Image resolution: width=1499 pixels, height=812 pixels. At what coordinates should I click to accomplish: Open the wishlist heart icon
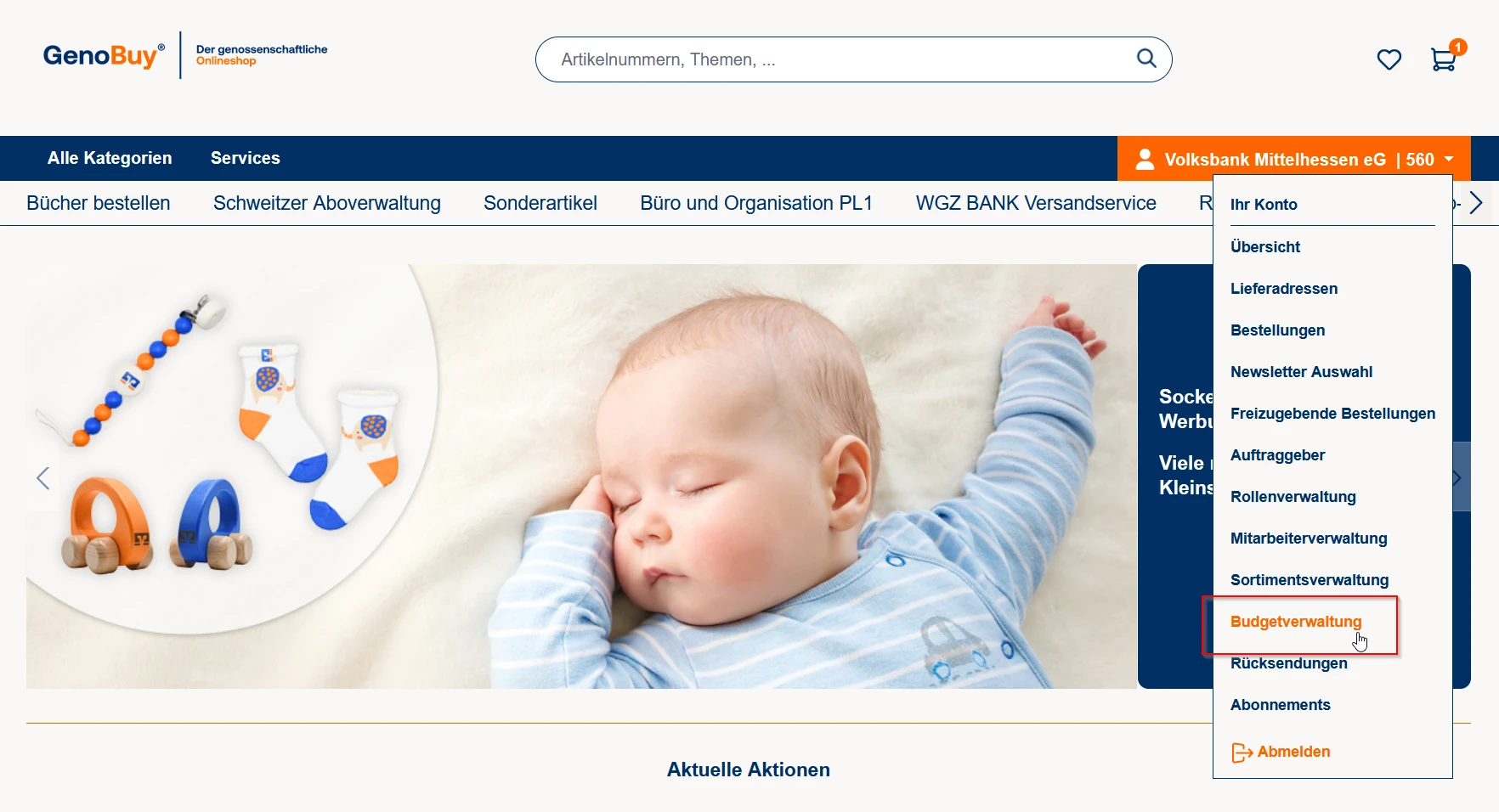[1389, 59]
